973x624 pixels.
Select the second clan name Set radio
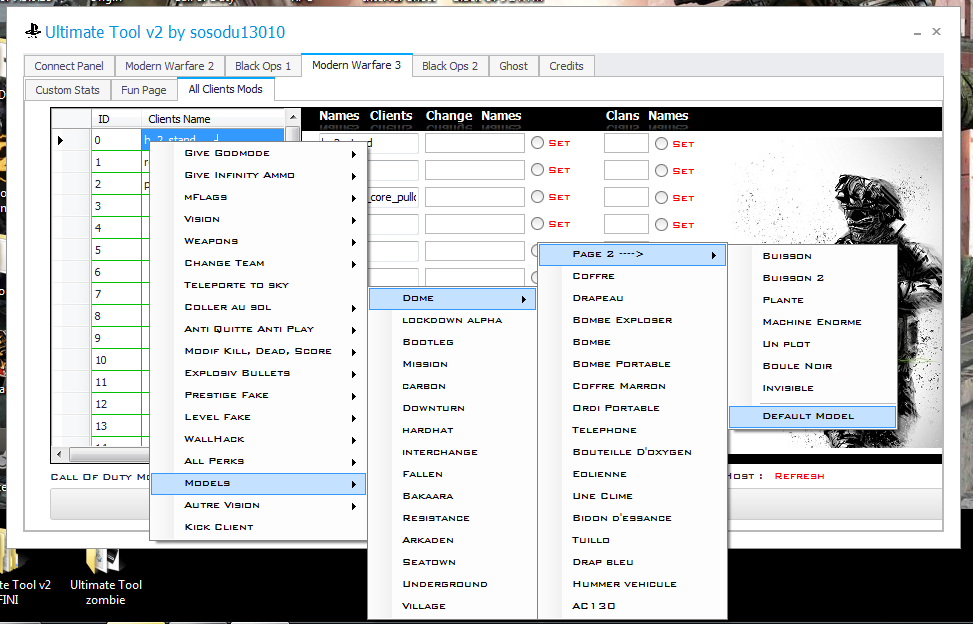coord(661,171)
